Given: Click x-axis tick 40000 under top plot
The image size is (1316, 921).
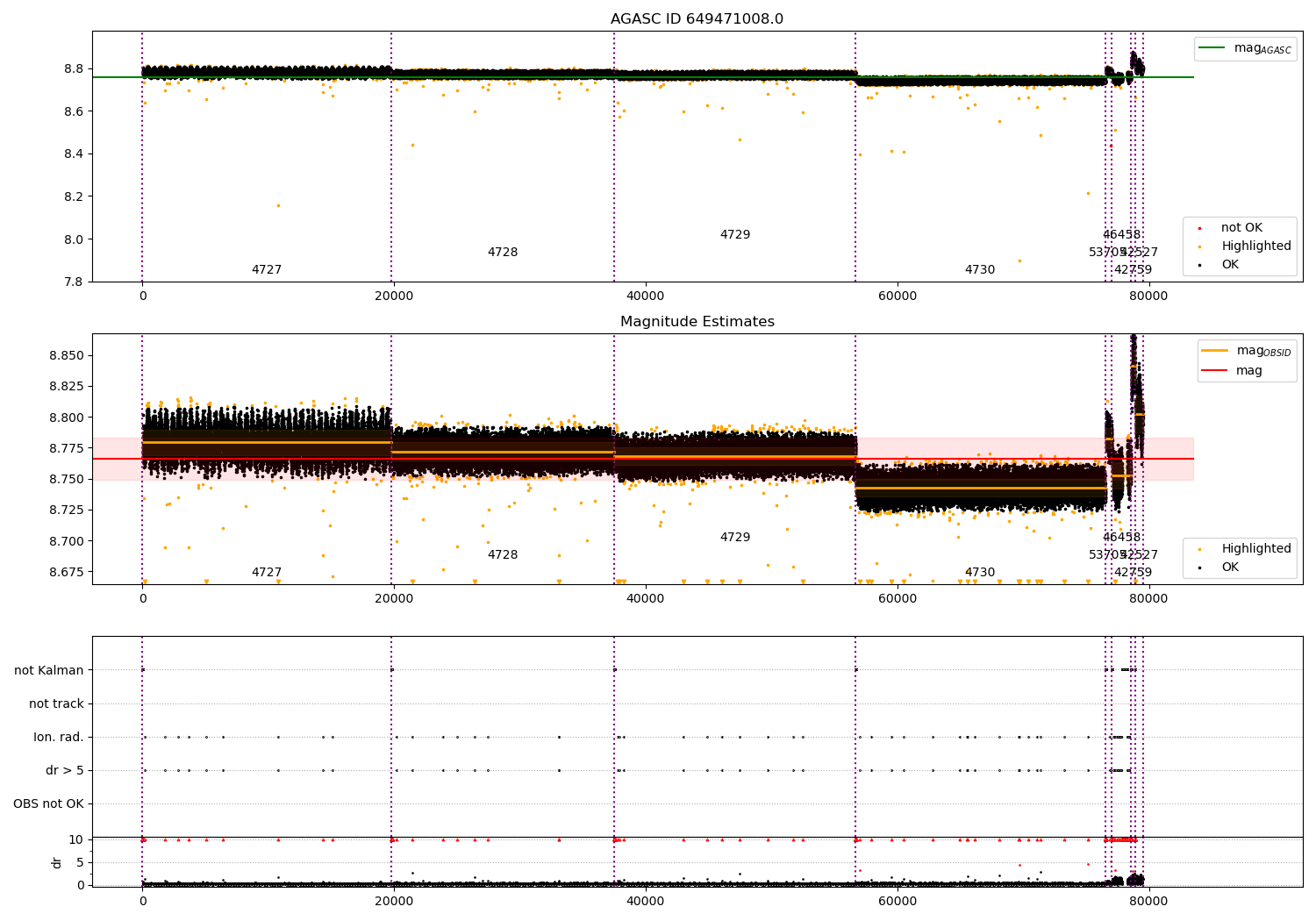Looking at the screenshot, I should pyautogui.click(x=646, y=296).
